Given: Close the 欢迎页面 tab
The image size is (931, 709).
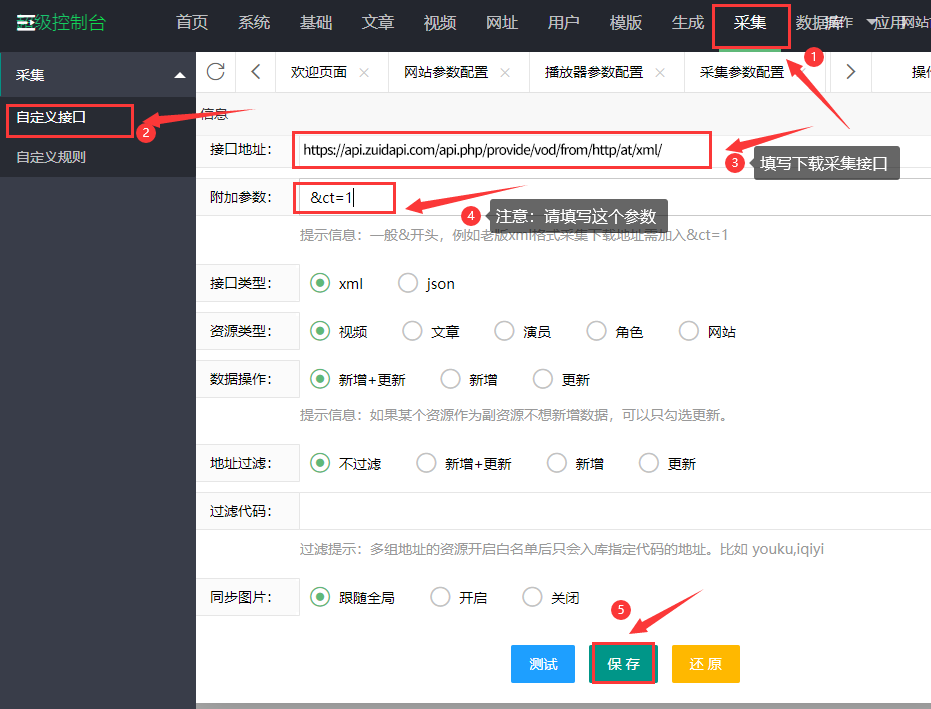Looking at the screenshot, I should point(364,72).
